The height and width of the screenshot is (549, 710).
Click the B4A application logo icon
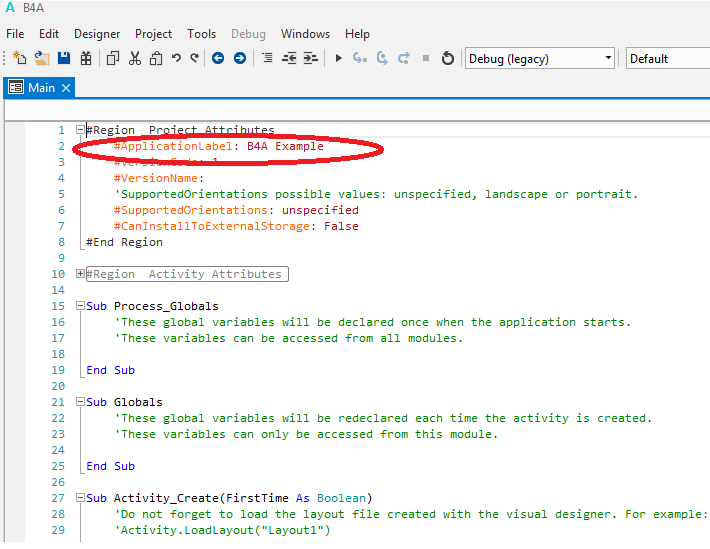[10, 8]
